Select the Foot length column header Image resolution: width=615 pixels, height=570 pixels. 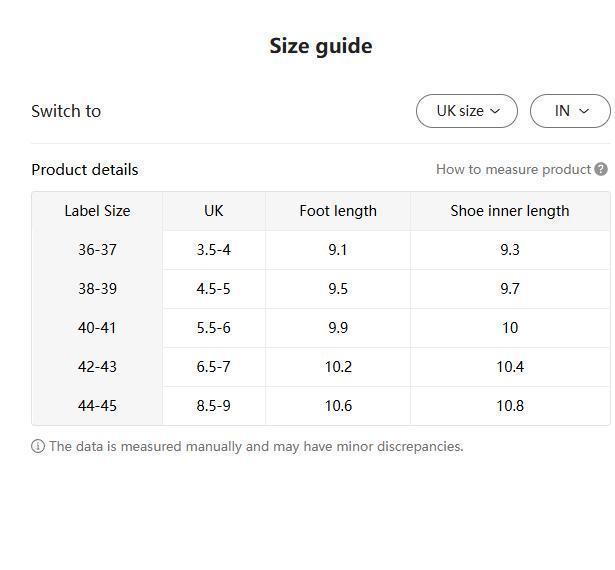pos(338,211)
